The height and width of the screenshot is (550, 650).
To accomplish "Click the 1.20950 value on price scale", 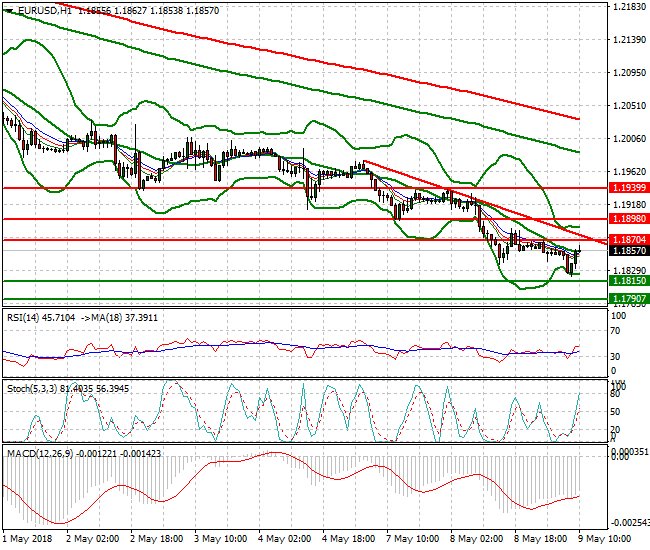I will click(x=627, y=73).
